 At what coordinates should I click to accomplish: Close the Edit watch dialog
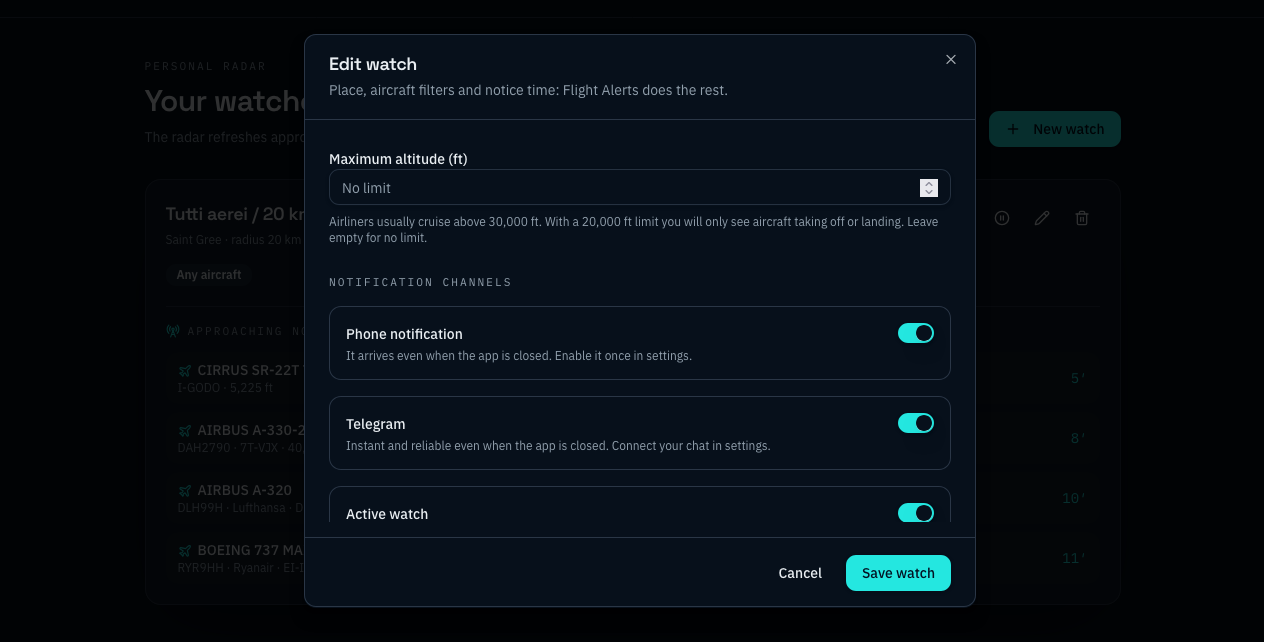click(951, 59)
